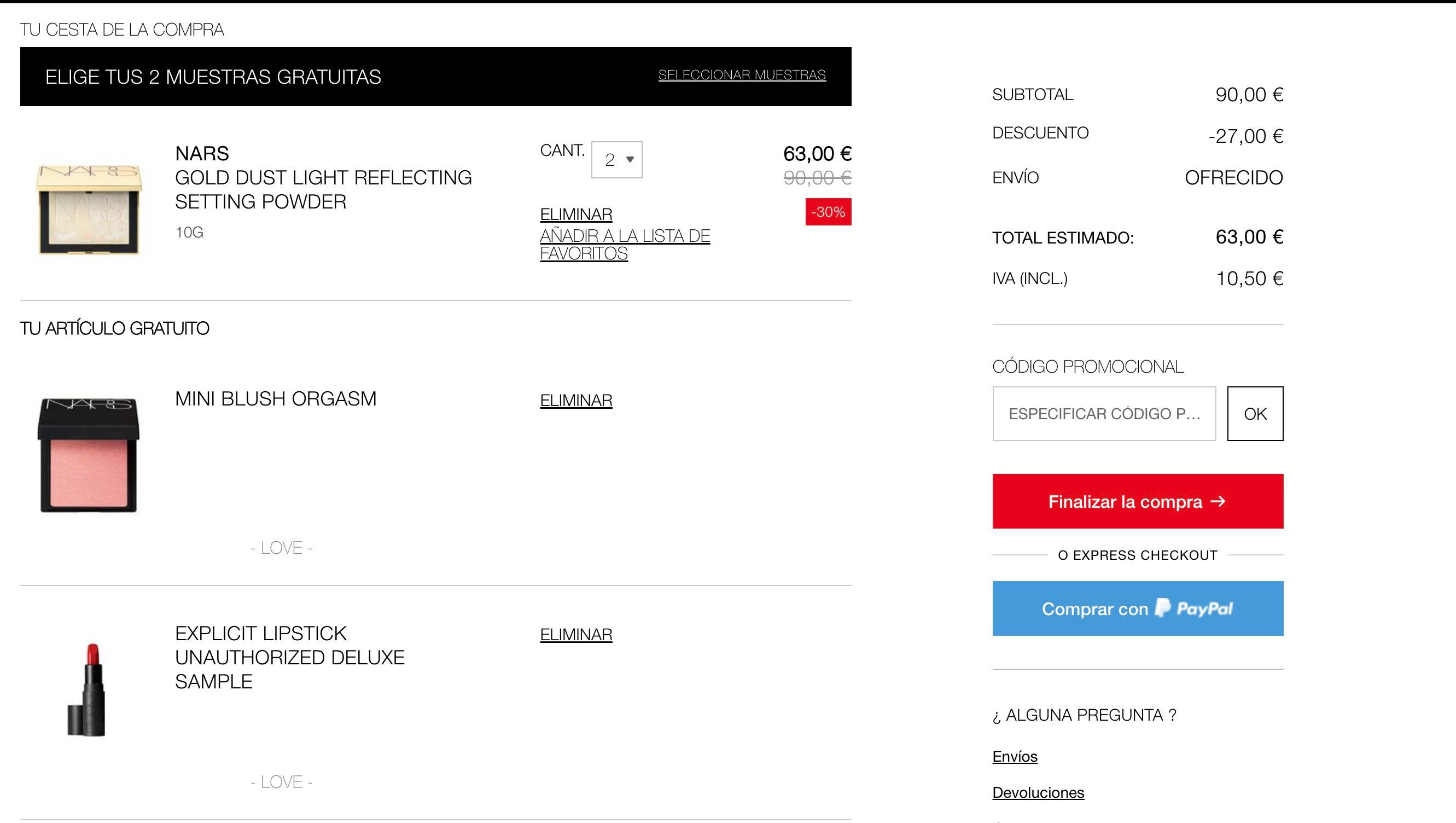Remove the Explicit Lipstick deluxe sample
1456x823 pixels.
pyautogui.click(x=576, y=635)
